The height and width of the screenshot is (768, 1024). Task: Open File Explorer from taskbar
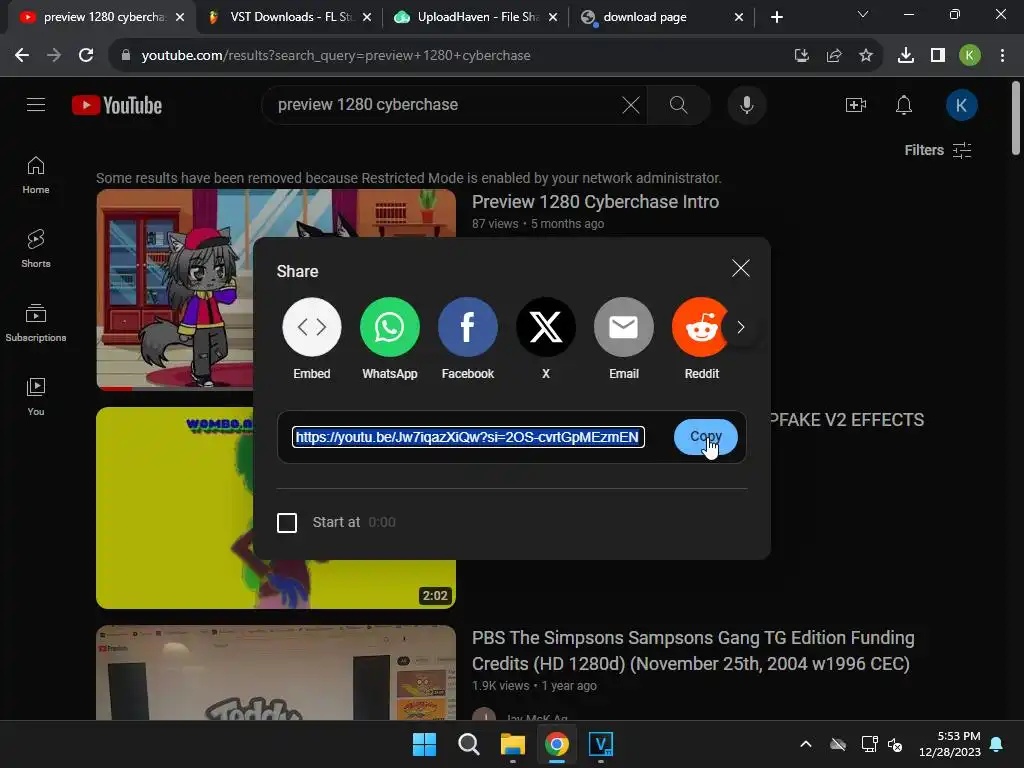click(x=513, y=744)
